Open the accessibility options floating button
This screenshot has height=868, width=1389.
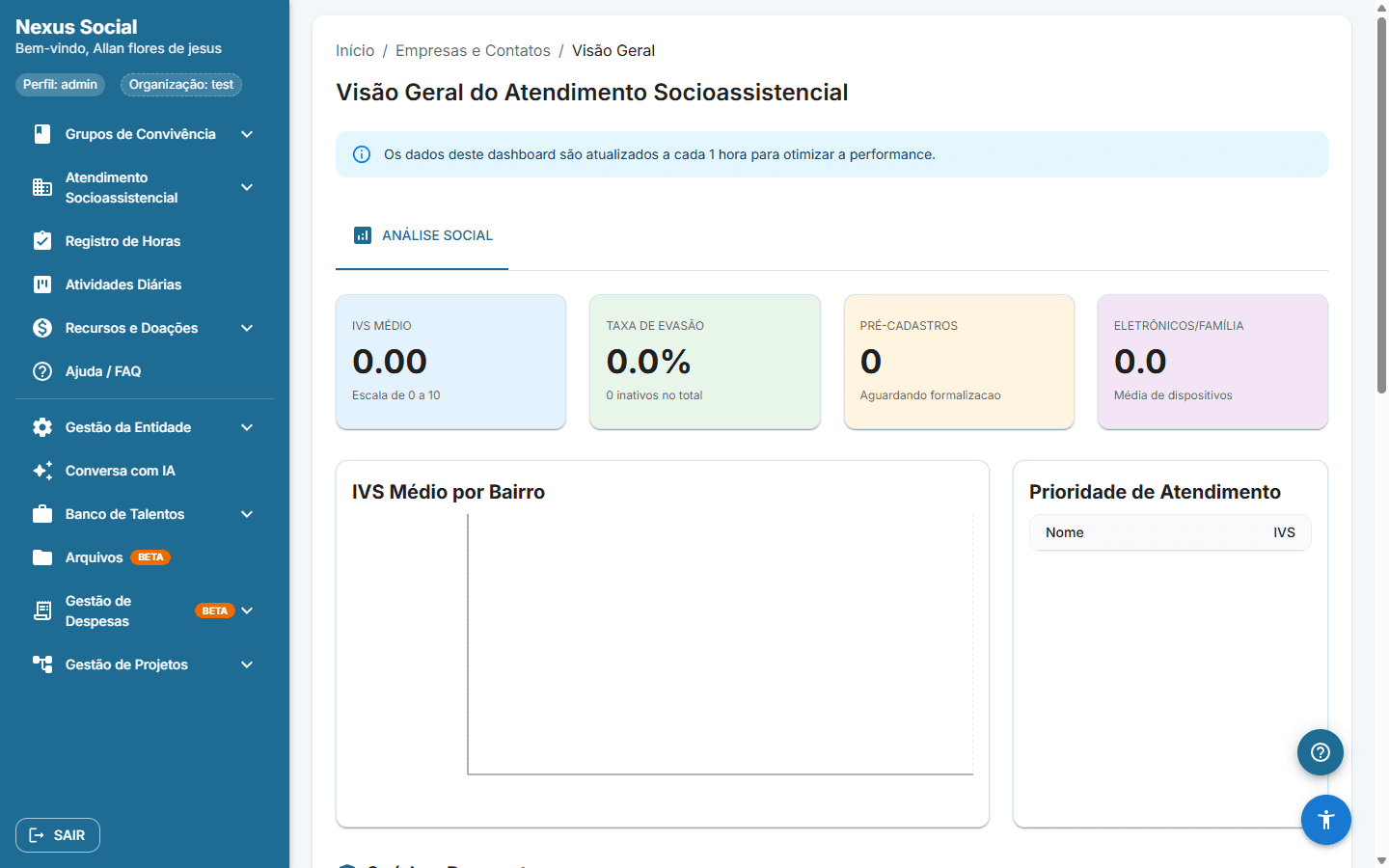1326,820
